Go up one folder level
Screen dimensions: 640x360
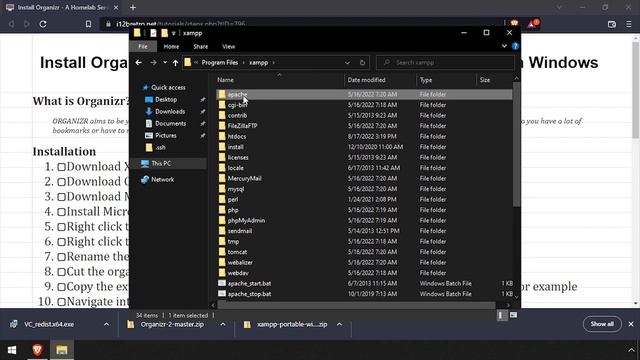(175, 62)
